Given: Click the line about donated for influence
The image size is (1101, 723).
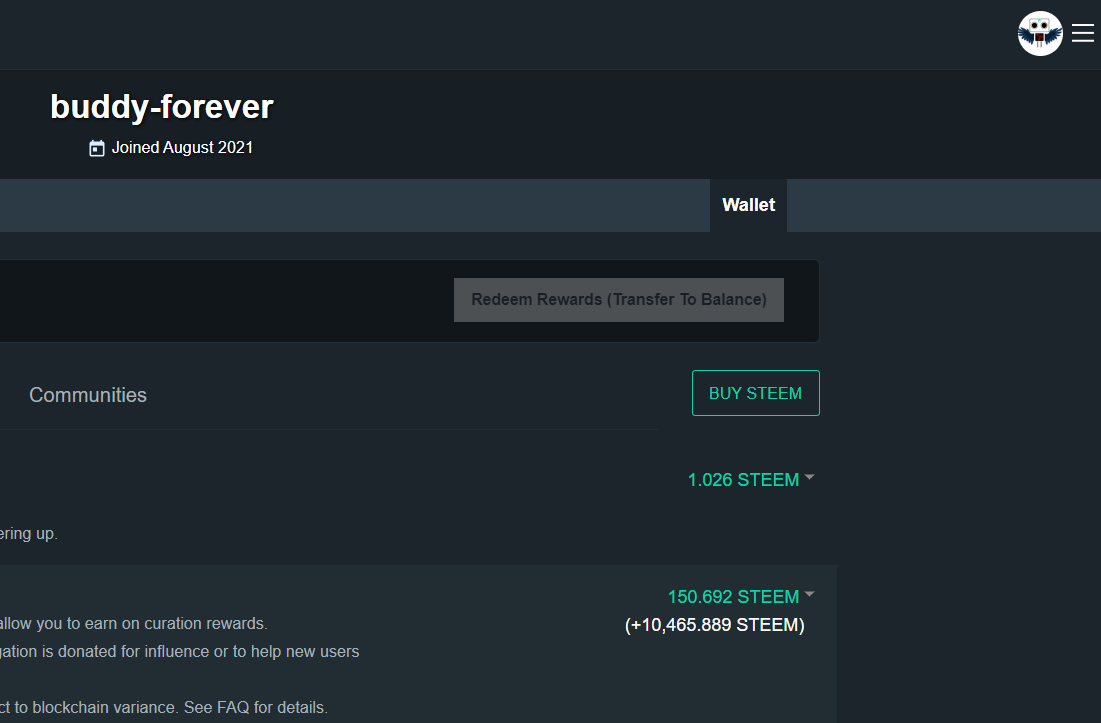Looking at the screenshot, I should point(180,651).
